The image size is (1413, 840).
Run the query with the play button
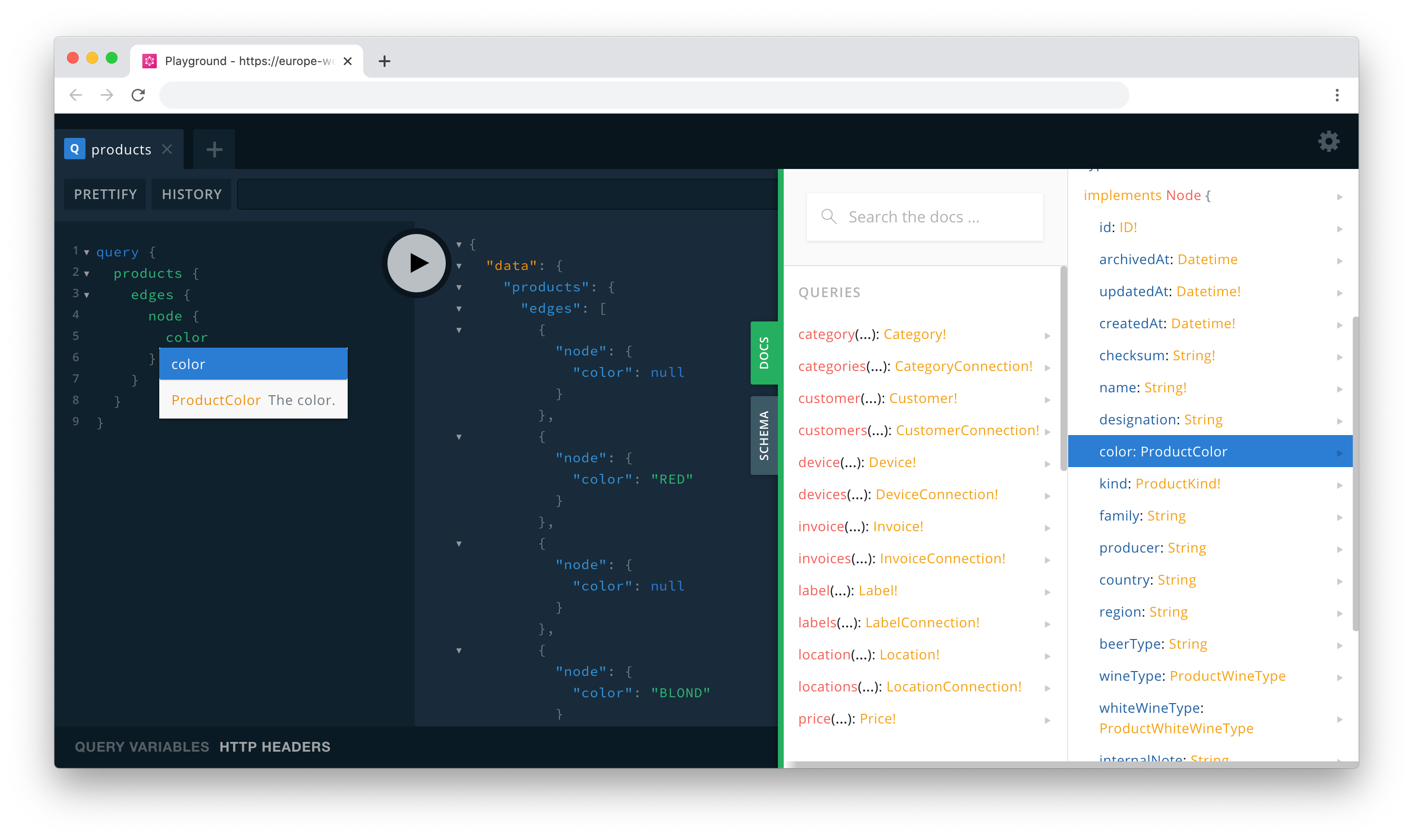pyautogui.click(x=417, y=263)
